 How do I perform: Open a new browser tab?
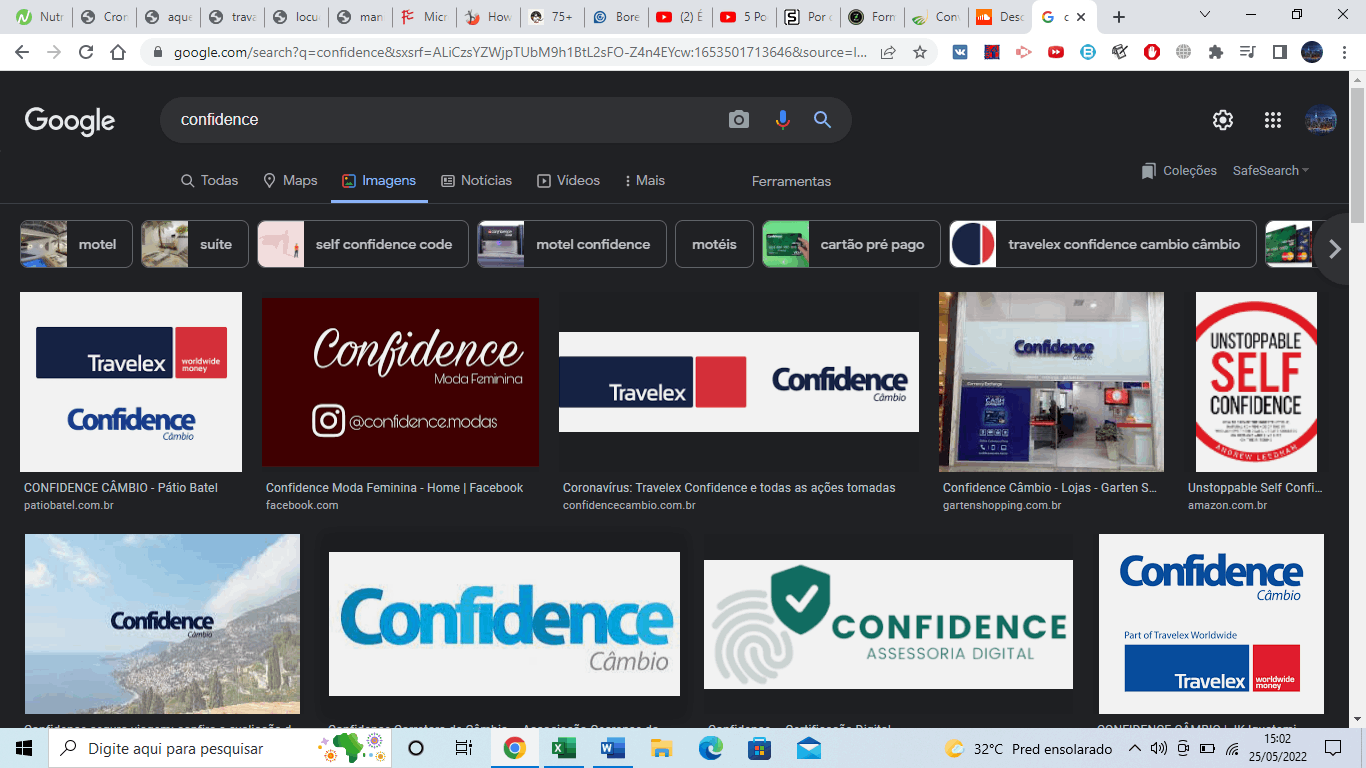pyautogui.click(x=1119, y=17)
